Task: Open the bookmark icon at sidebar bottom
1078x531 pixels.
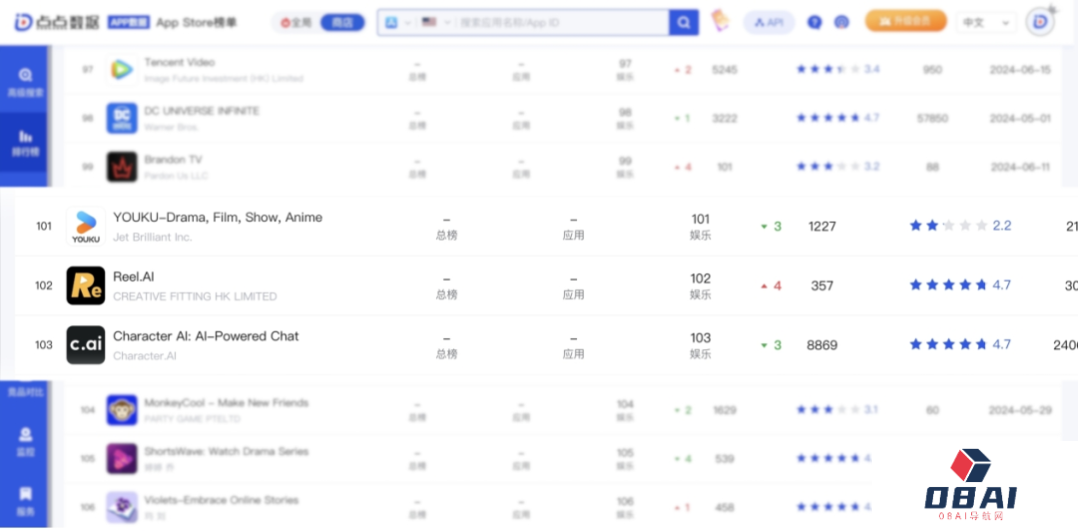Action: coord(25,494)
